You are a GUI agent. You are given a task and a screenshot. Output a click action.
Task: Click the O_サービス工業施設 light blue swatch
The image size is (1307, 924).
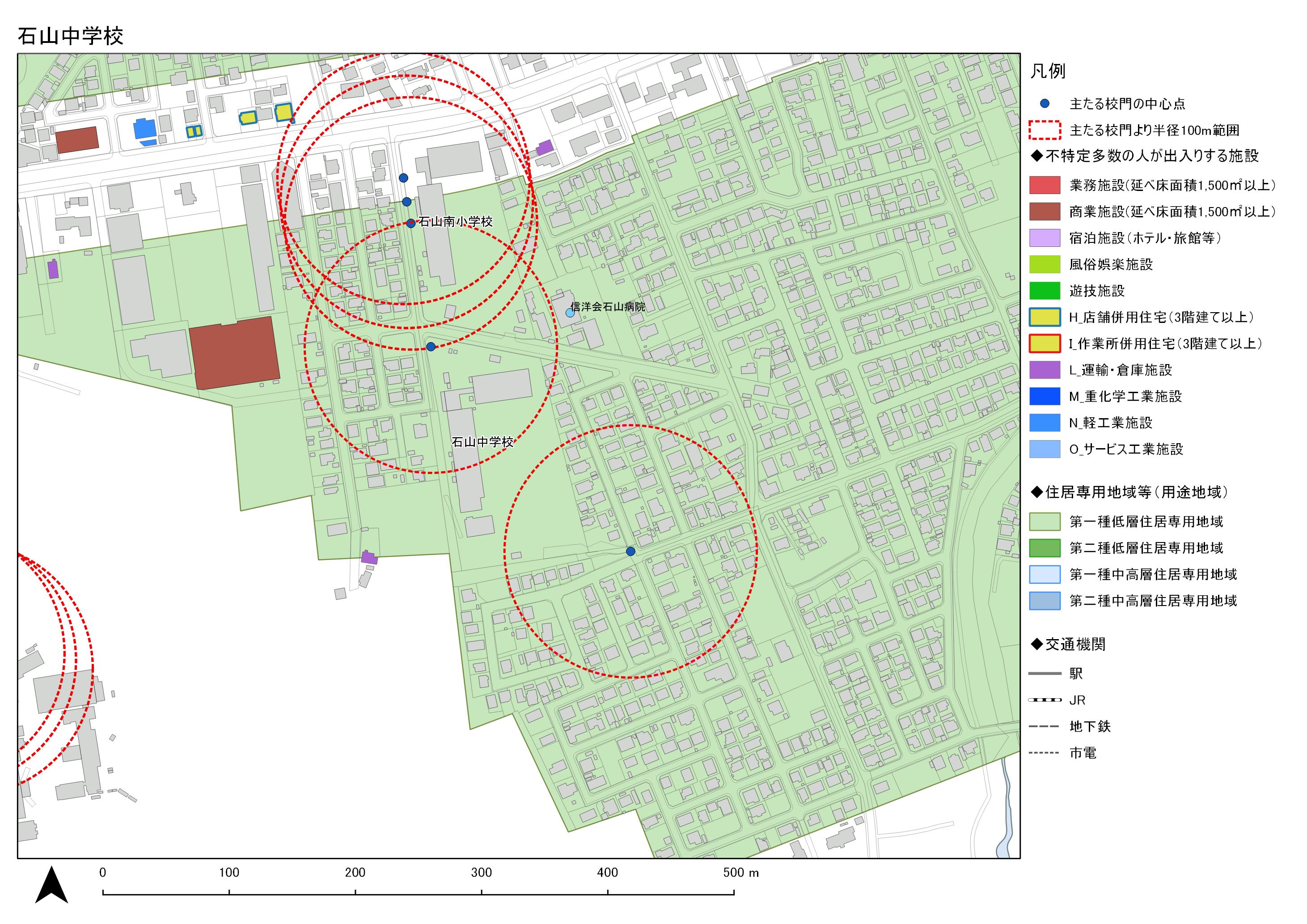1045,449
